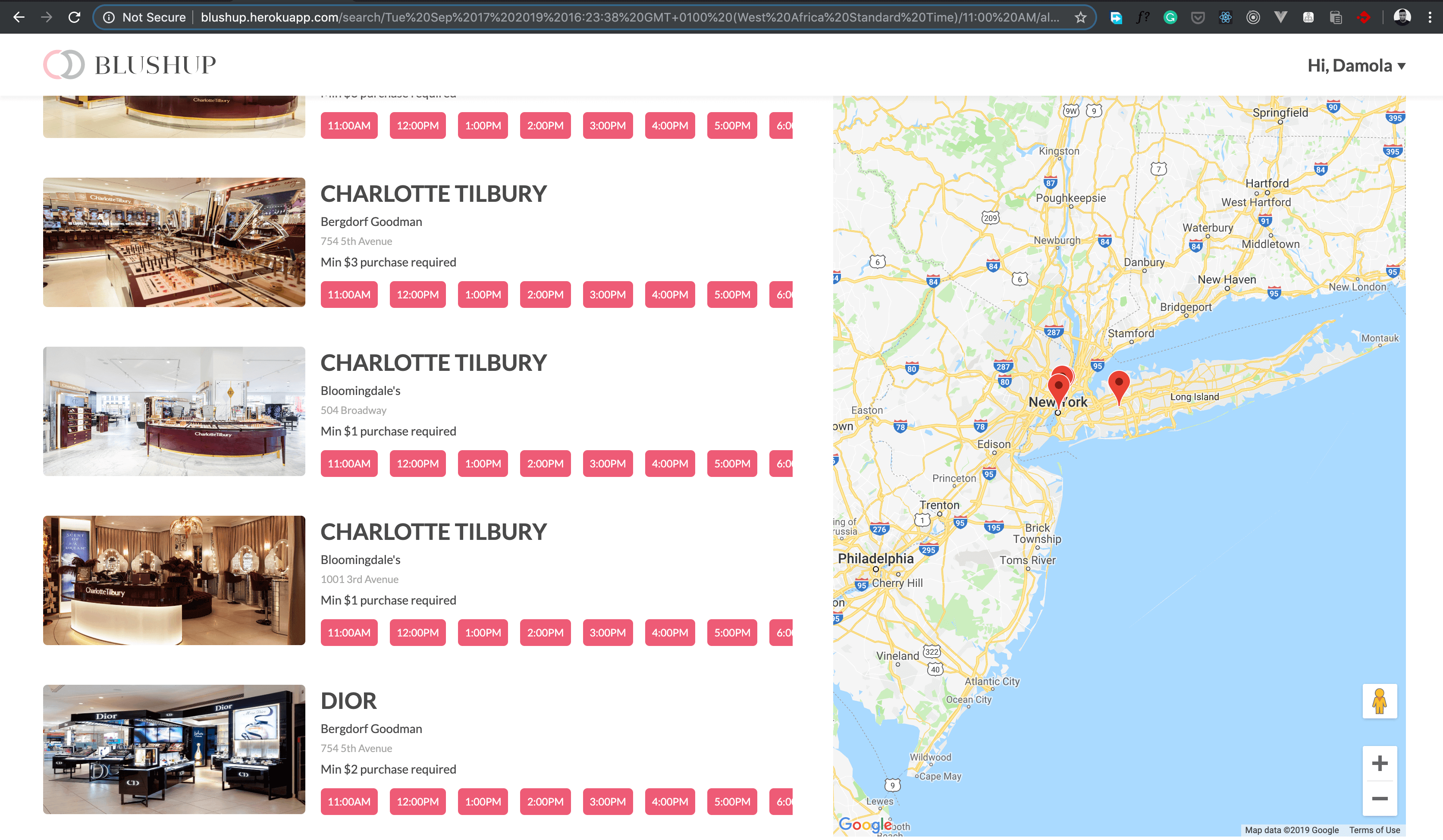The width and height of the screenshot is (1443, 840).
Task: Open React Developer Tools extension icon
Action: tap(1225, 17)
